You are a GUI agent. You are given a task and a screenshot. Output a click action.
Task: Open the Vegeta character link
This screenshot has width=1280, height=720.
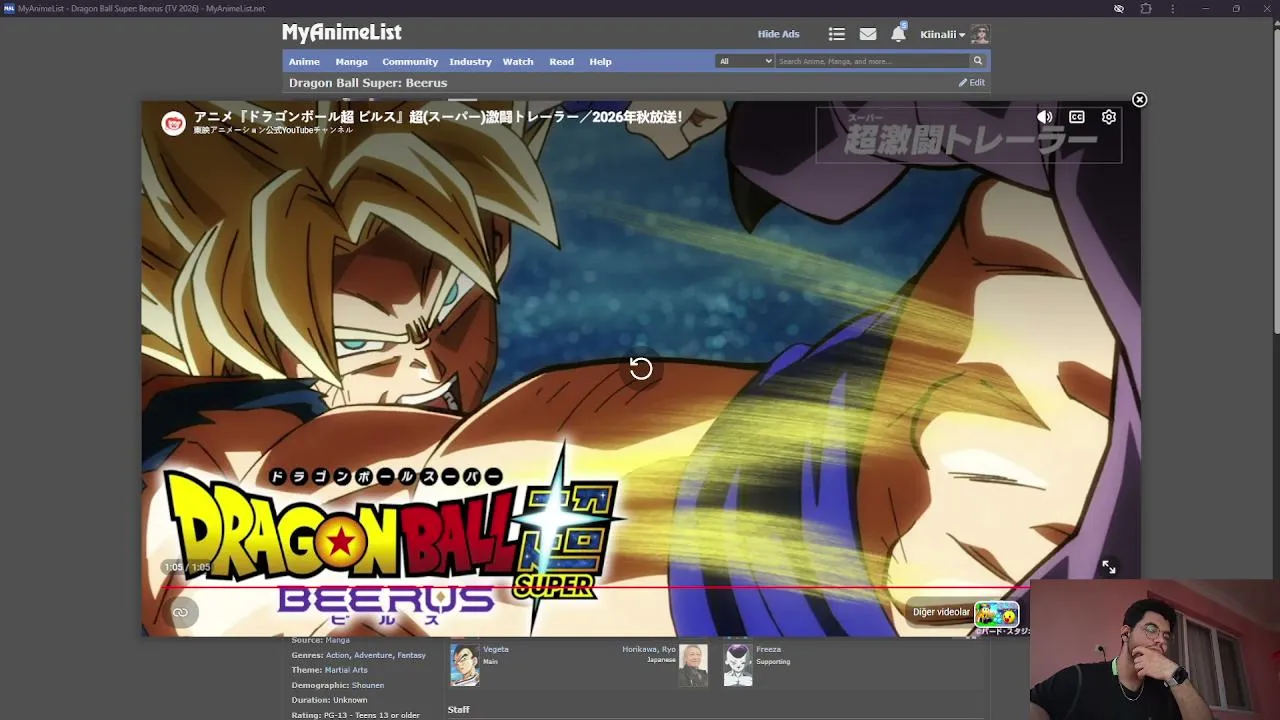point(496,649)
